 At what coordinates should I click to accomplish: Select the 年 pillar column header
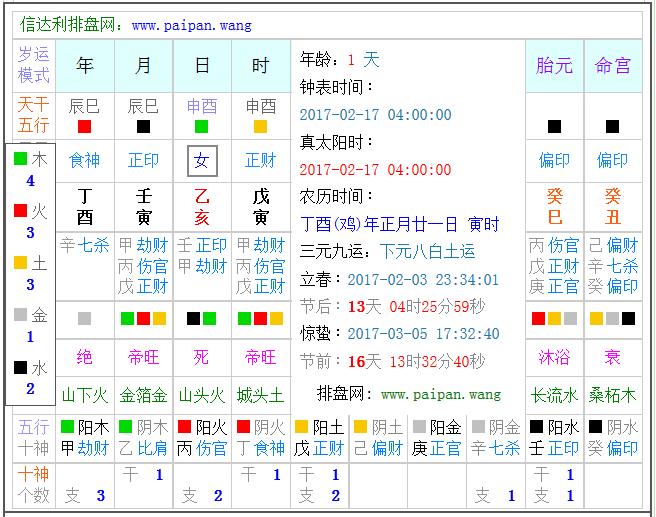pyautogui.click(x=85, y=66)
